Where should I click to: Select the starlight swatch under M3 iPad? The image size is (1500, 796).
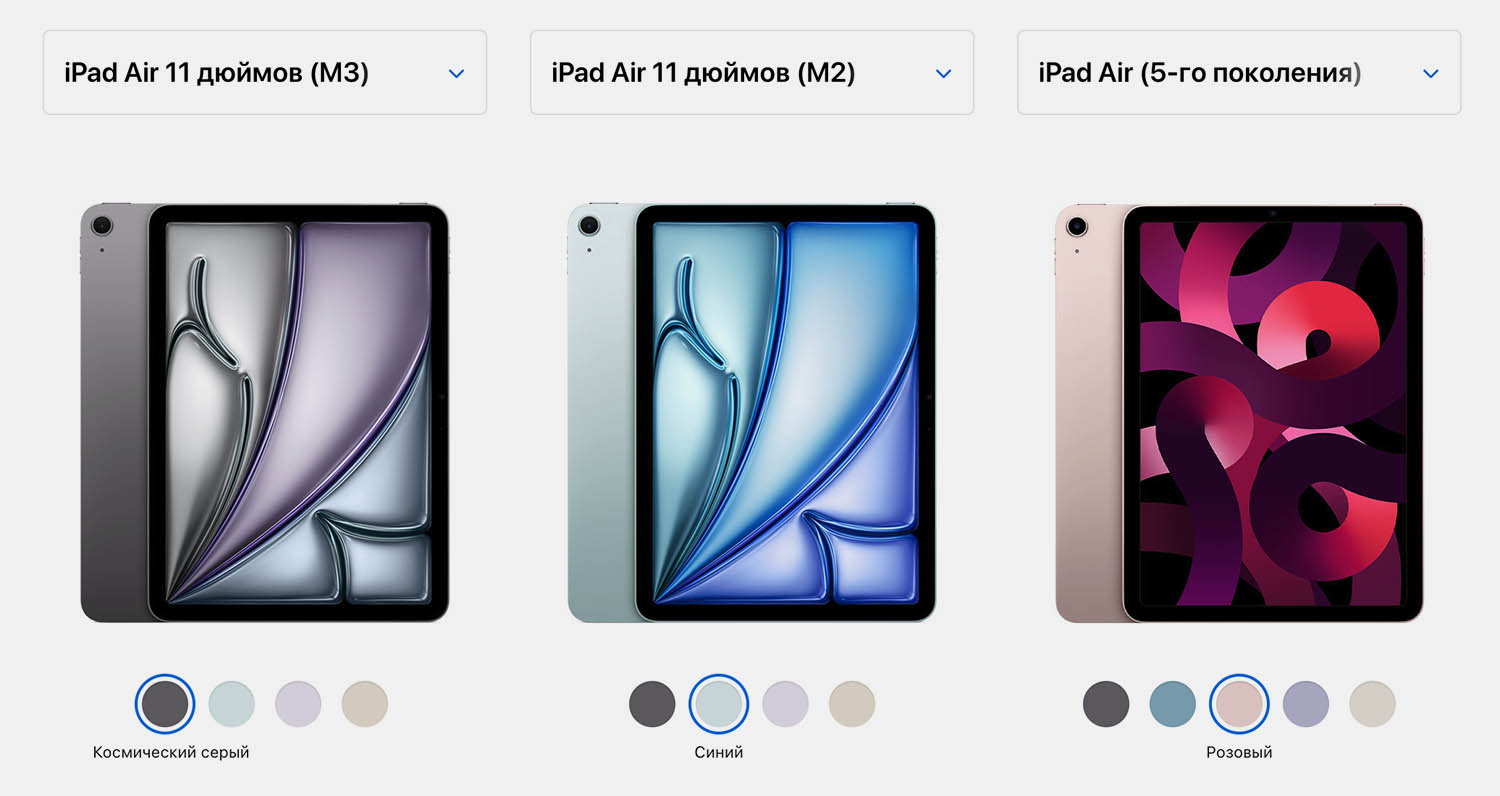click(x=365, y=704)
